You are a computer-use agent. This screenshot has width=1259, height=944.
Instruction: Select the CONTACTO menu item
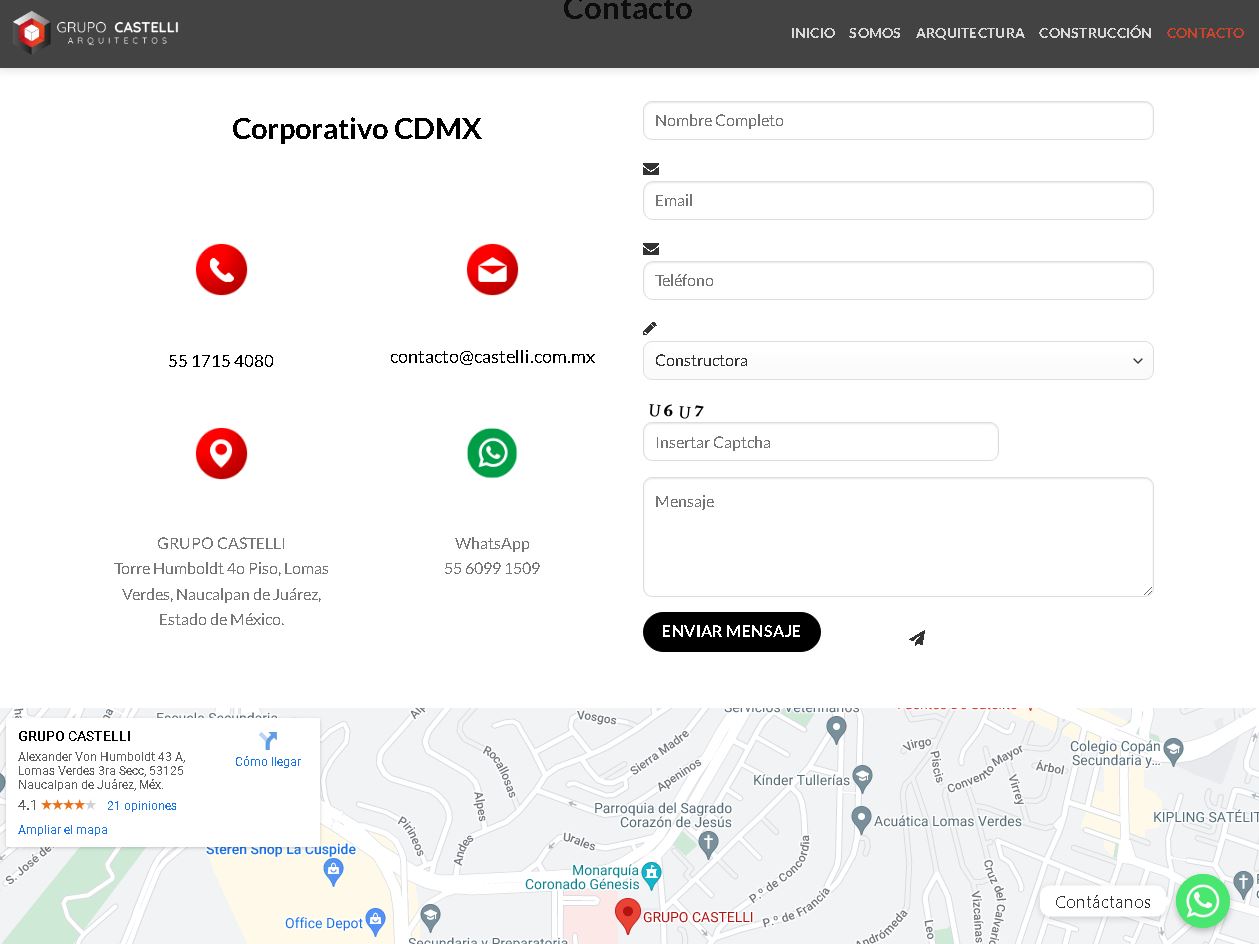pos(1205,33)
